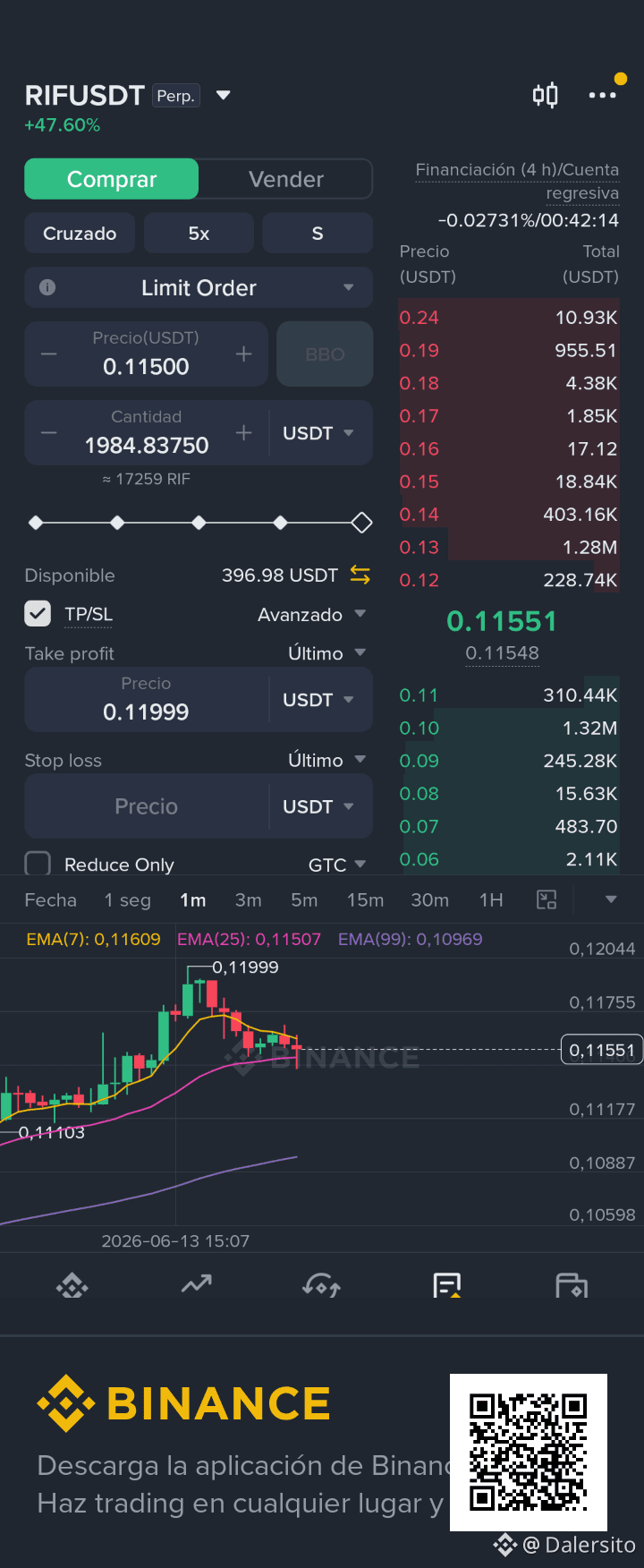The height and width of the screenshot is (1568, 644).
Task: Open chart indicator settings icon beside 1H
Action: point(547,900)
